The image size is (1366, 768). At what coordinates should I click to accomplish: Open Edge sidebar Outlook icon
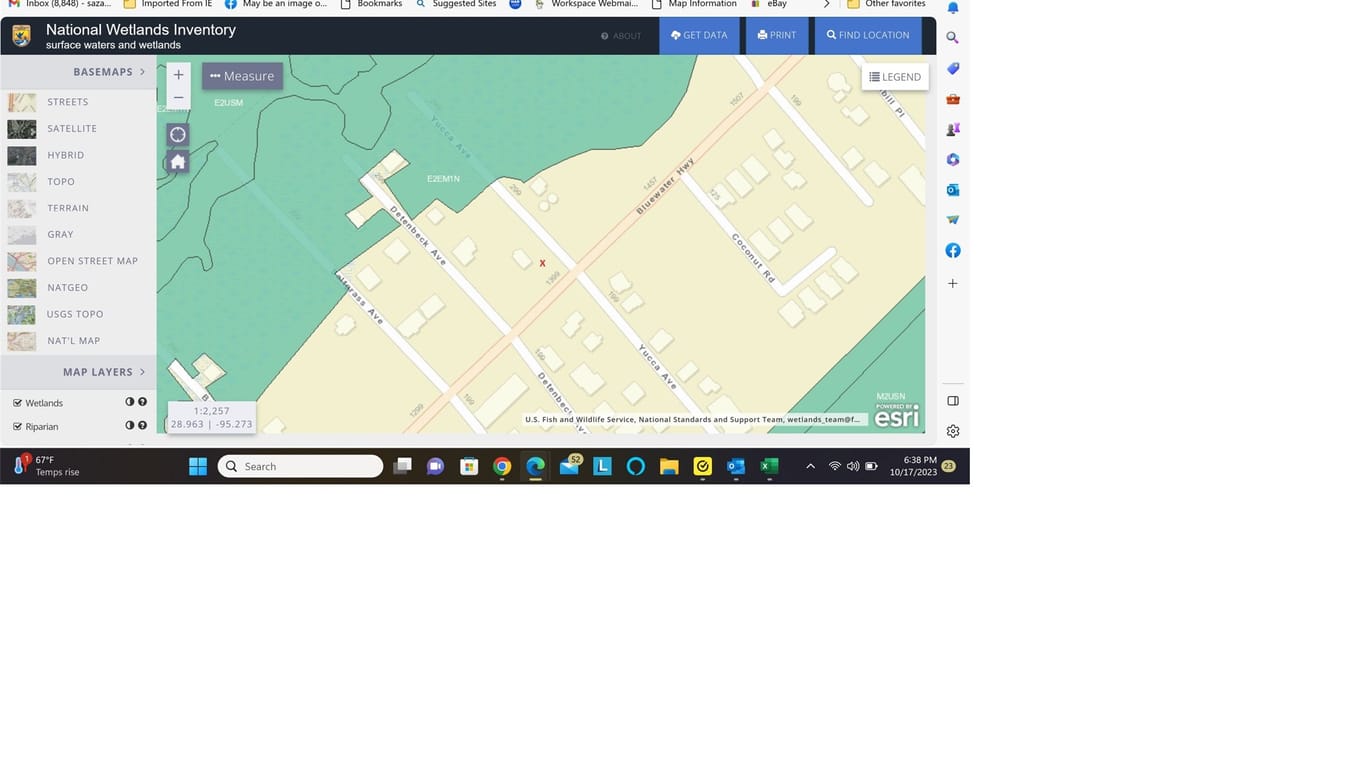pyautogui.click(x=953, y=190)
